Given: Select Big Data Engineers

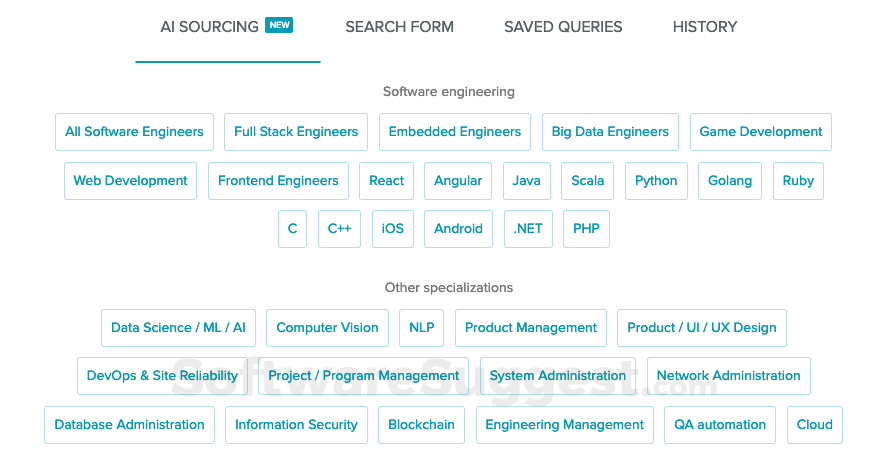Looking at the screenshot, I should [x=610, y=132].
